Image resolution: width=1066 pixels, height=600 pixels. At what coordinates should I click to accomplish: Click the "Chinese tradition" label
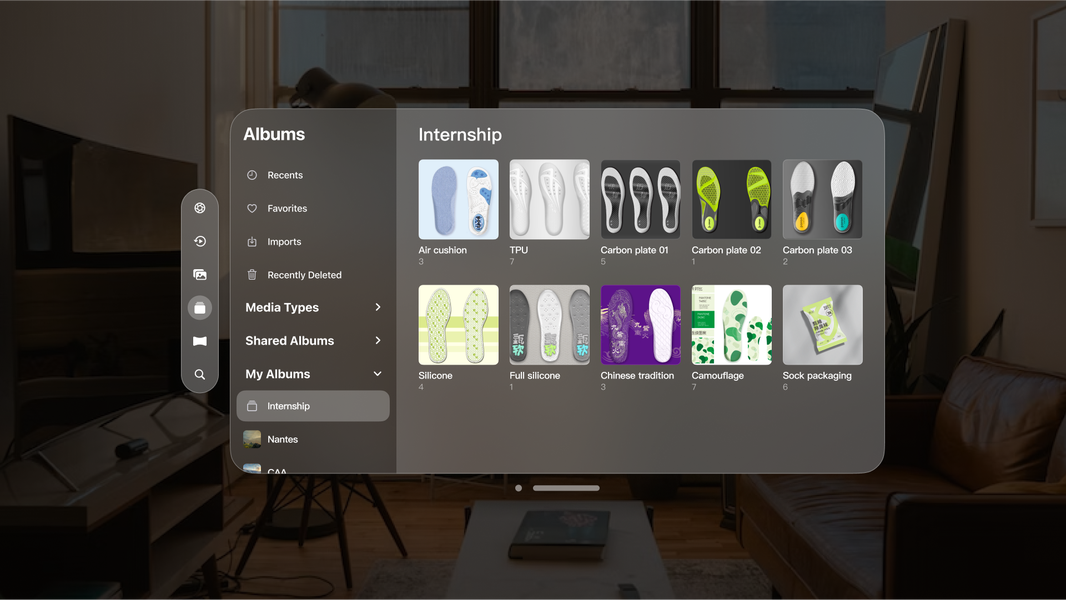pyautogui.click(x=637, y=375)
